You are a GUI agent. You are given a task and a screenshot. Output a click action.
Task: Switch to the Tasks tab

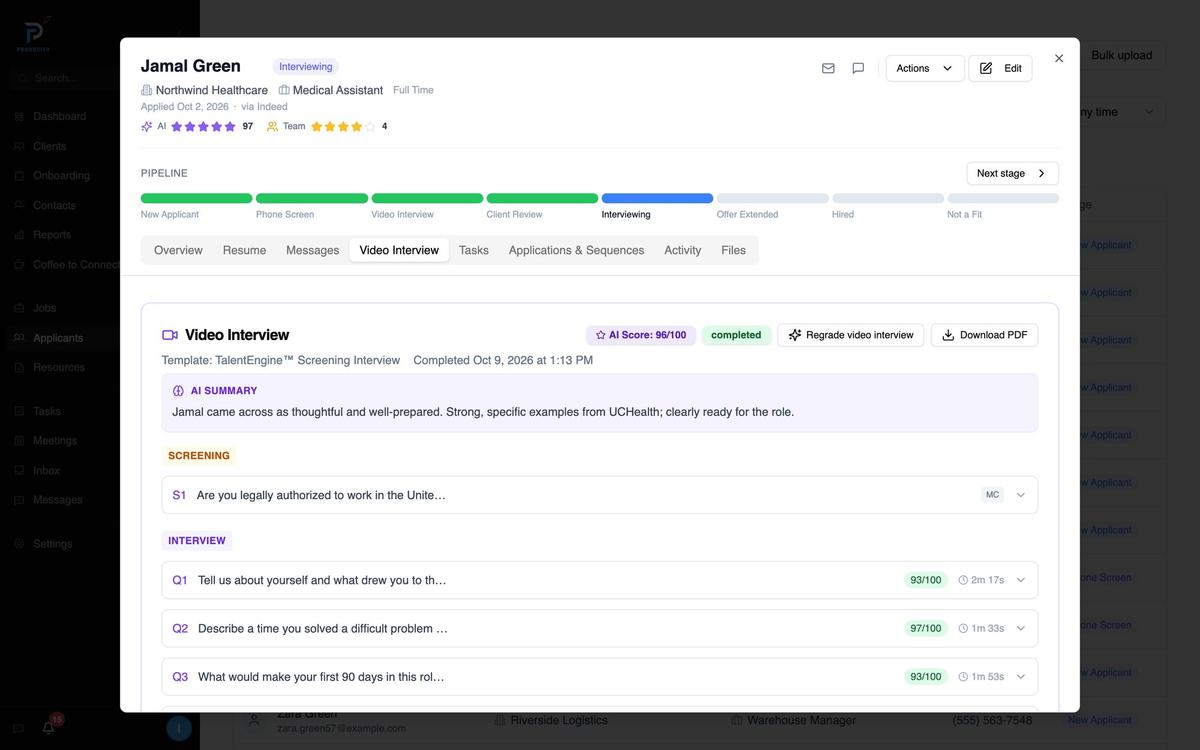474,250
